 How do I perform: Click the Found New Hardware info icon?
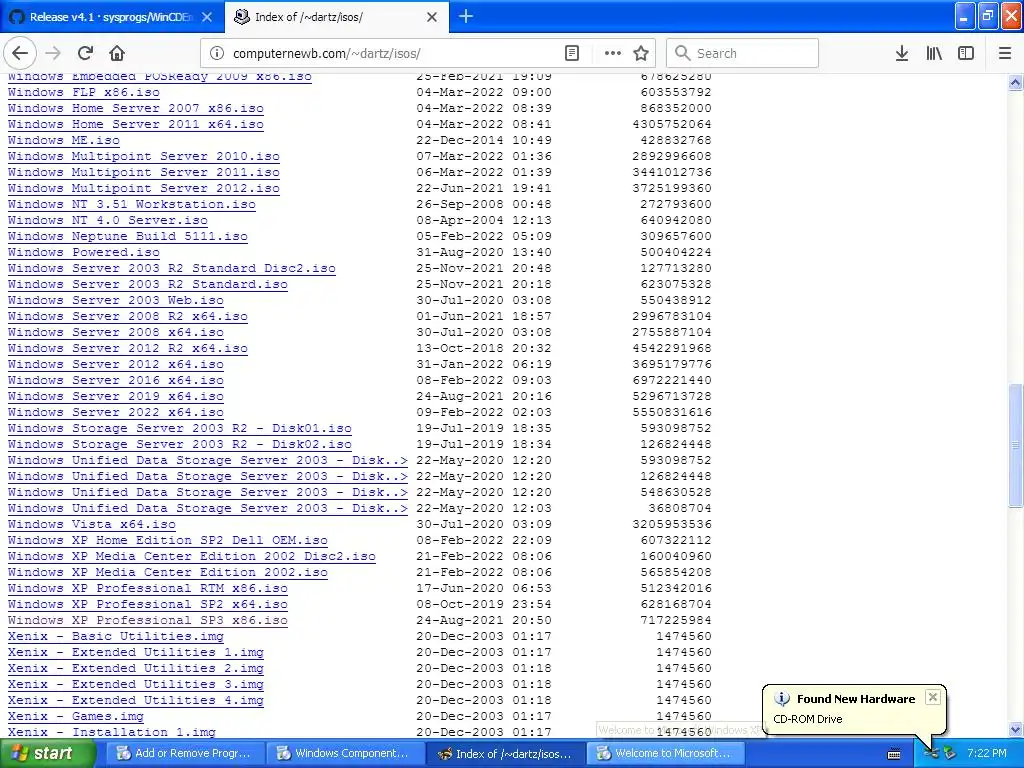point(782,699)
